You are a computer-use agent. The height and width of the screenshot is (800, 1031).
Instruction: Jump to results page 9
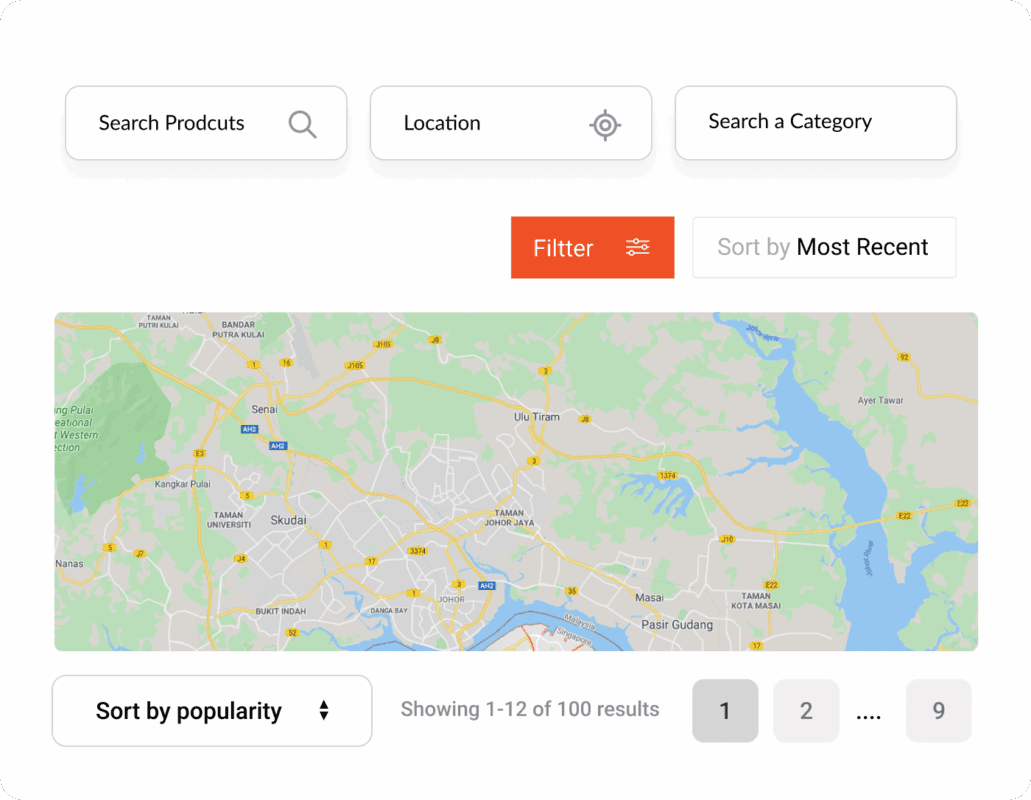[x=938, y=711]
